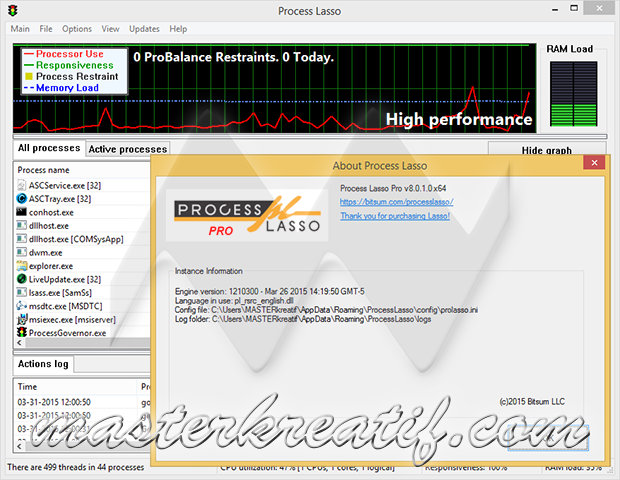Click the ASCTray.exe process icon
This screenshot has height=480, width=620.
tap(21, 198)
